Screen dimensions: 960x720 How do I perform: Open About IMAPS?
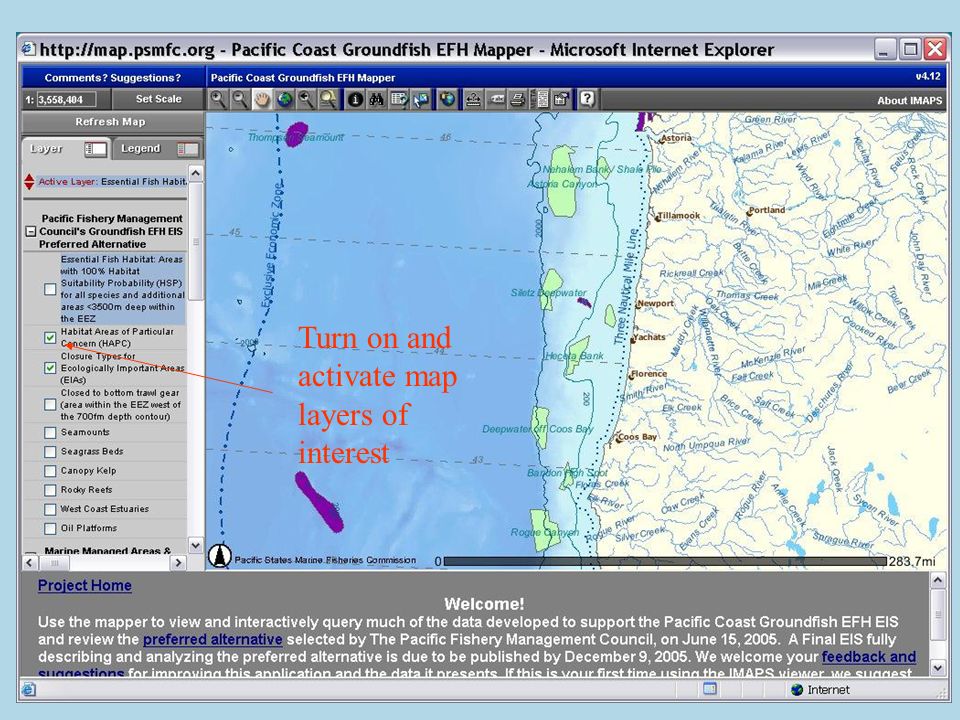pyautogui.click(x=909, y=100)
